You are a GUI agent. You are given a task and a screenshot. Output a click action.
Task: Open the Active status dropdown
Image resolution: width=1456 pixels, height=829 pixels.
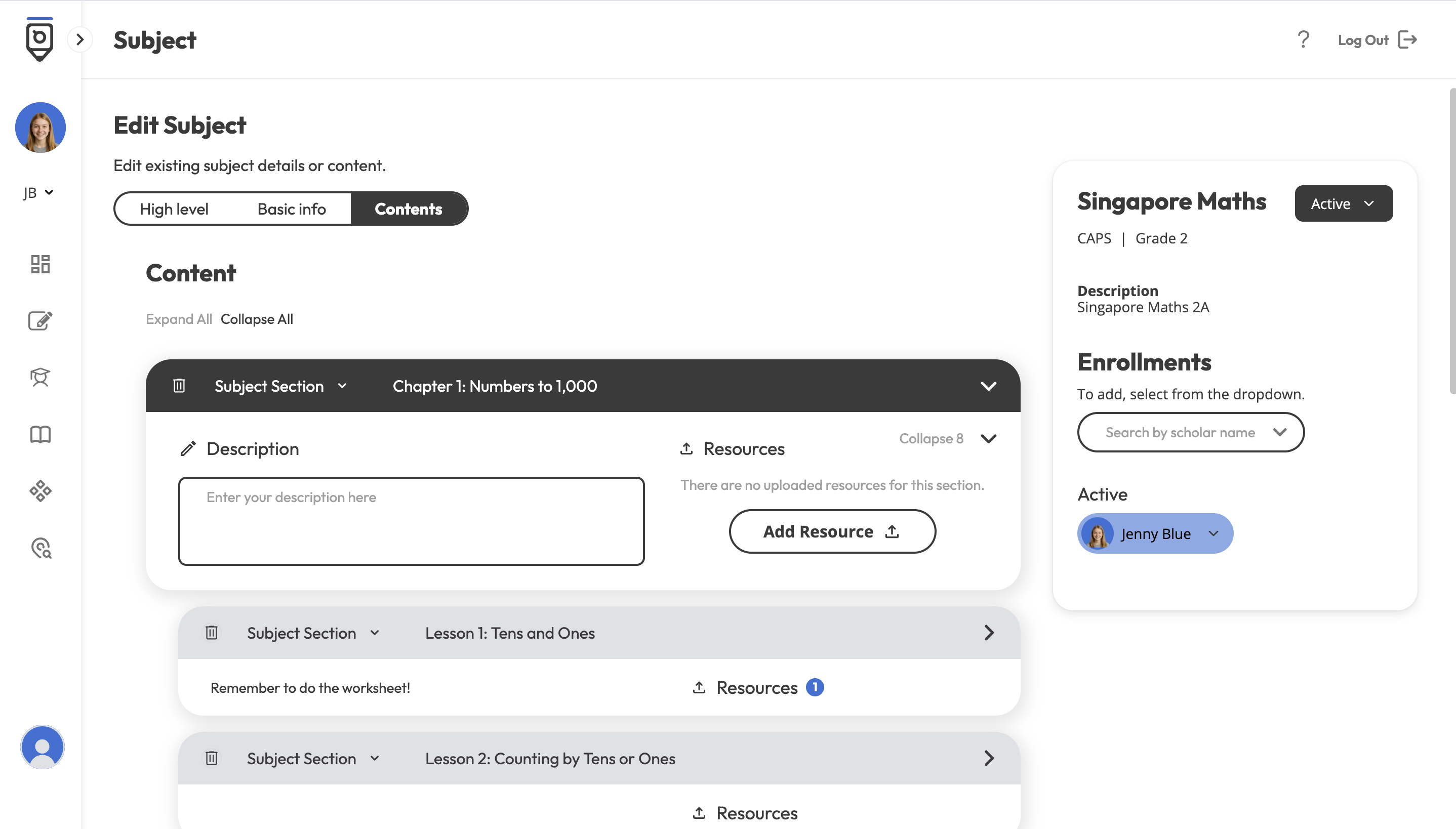[x=1343, y=203]
